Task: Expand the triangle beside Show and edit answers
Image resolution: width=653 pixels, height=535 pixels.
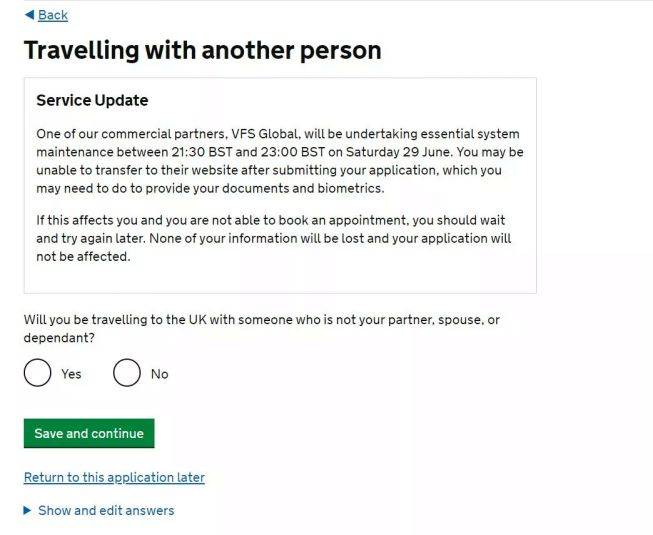Action: coord(28,510)
